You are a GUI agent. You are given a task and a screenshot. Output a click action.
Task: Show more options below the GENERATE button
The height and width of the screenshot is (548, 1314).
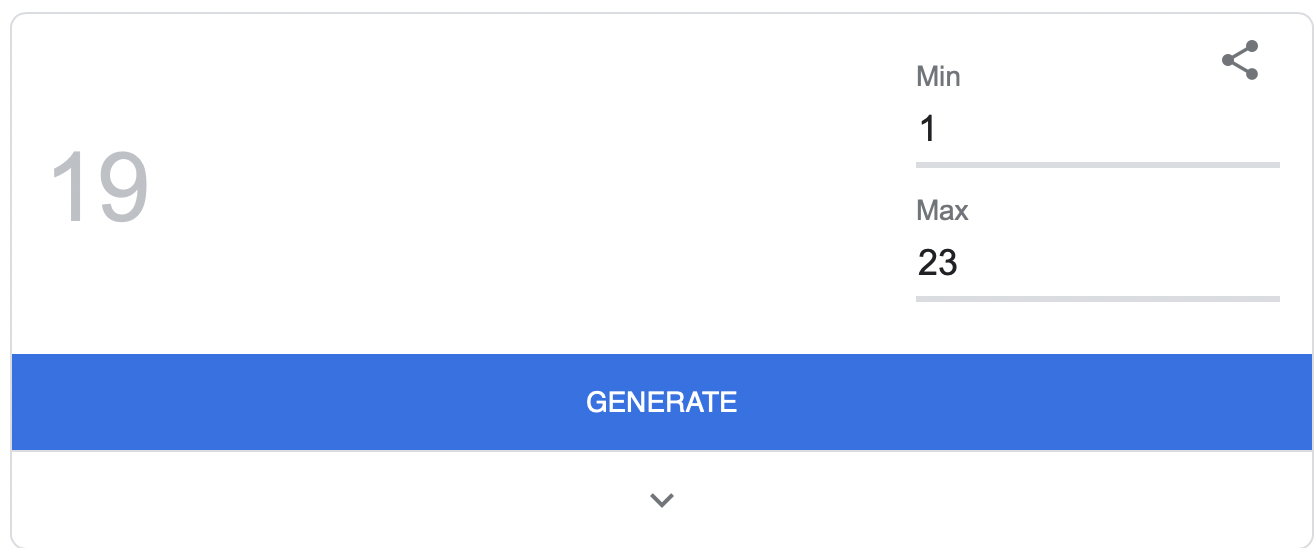[661, 500]
